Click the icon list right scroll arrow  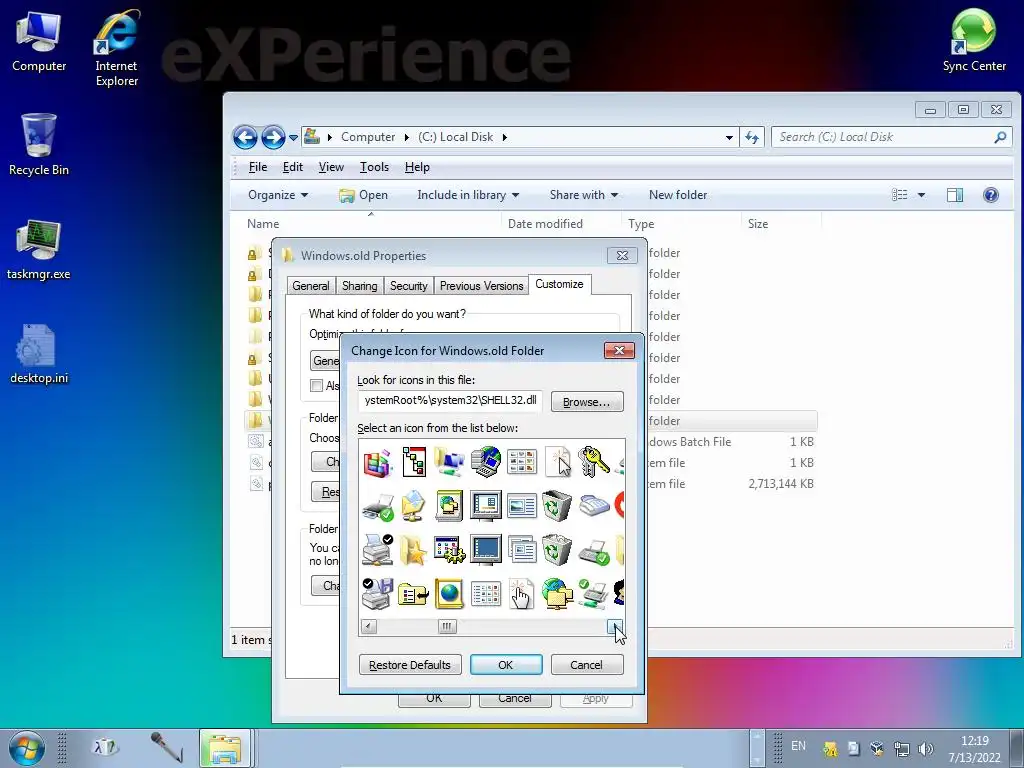pyautogui.click(x=615, y=627)
